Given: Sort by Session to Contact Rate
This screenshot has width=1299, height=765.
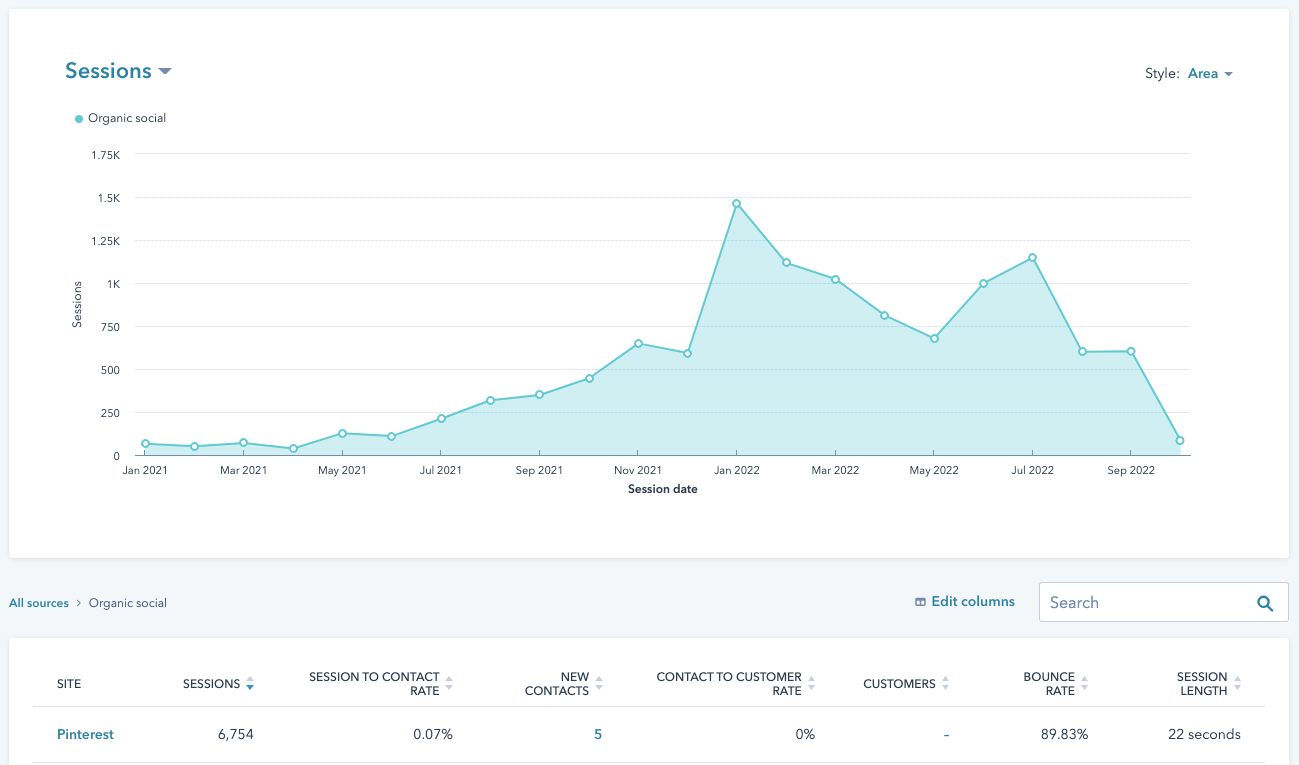Looking at the screenshot, I should (x=381, y=684).
